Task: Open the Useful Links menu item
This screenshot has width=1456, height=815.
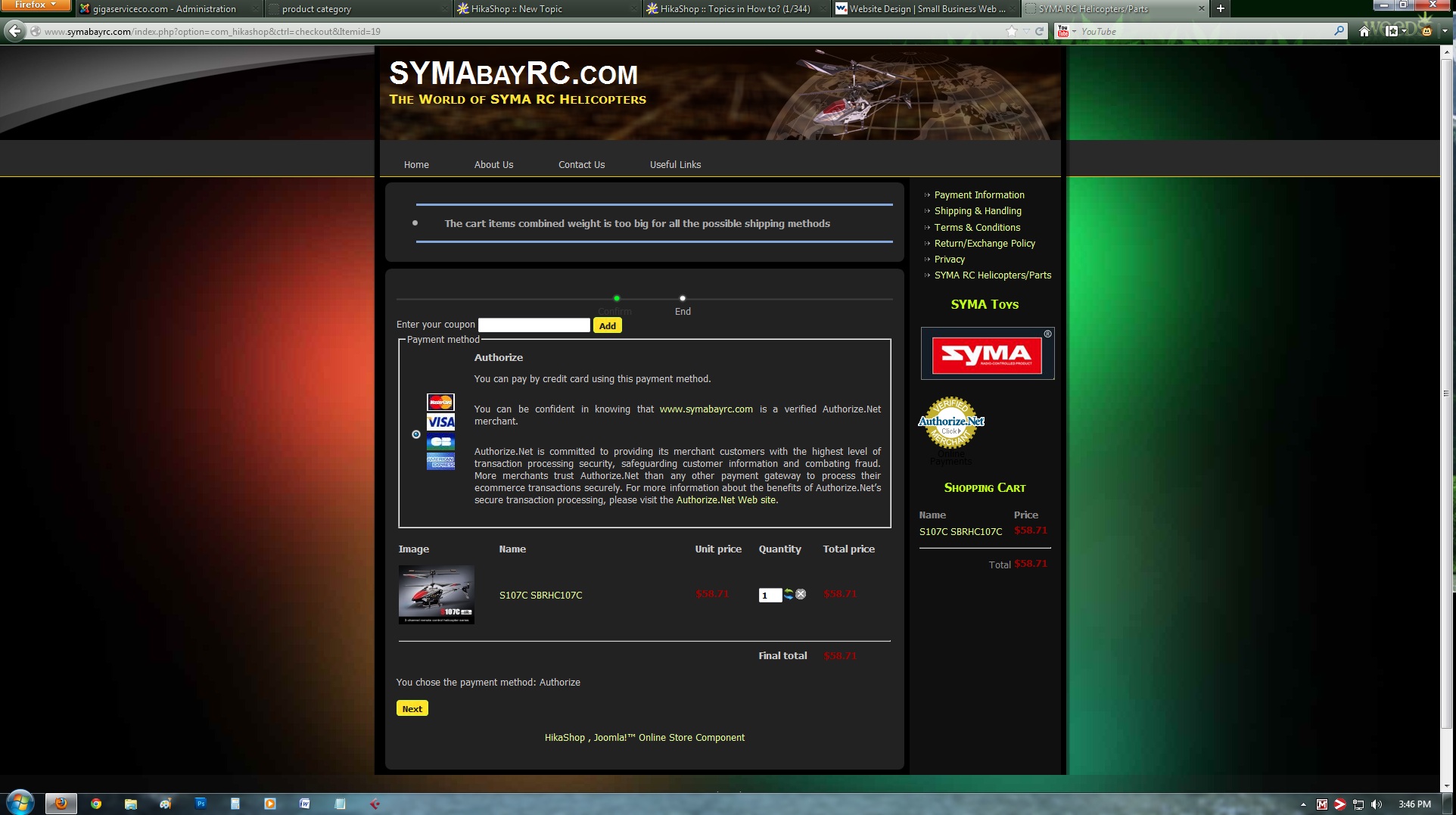Action: (x=675, y=164)
